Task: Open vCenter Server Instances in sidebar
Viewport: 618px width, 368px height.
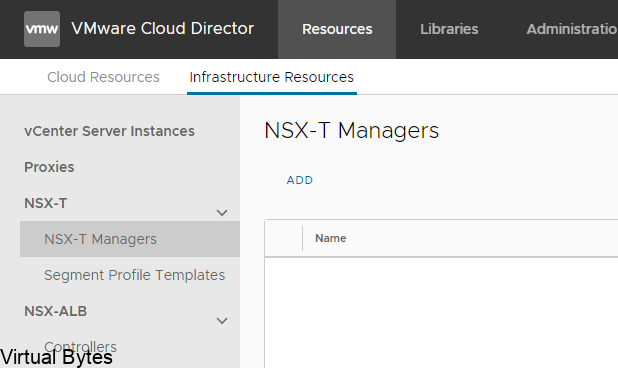Action: (x=109, y=131)
